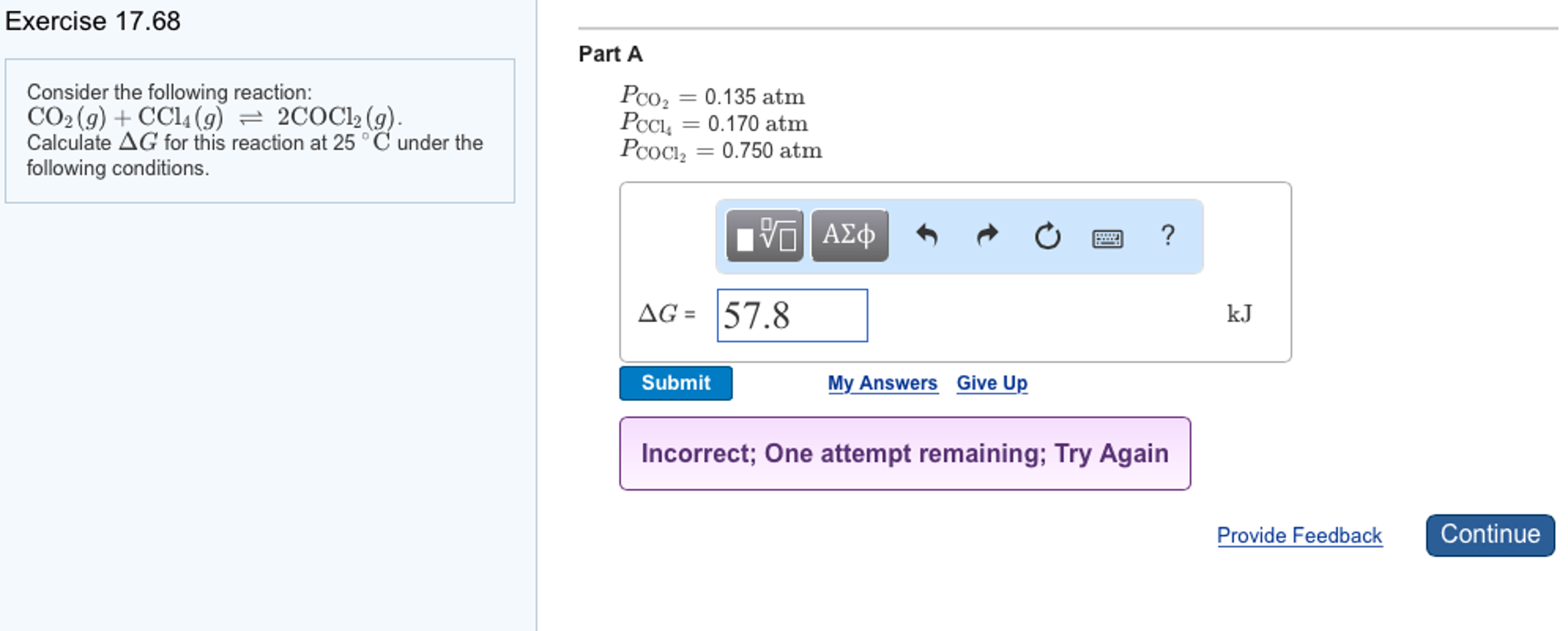
Task: Click the ΔG answer input box
Action: pos(791,315)
